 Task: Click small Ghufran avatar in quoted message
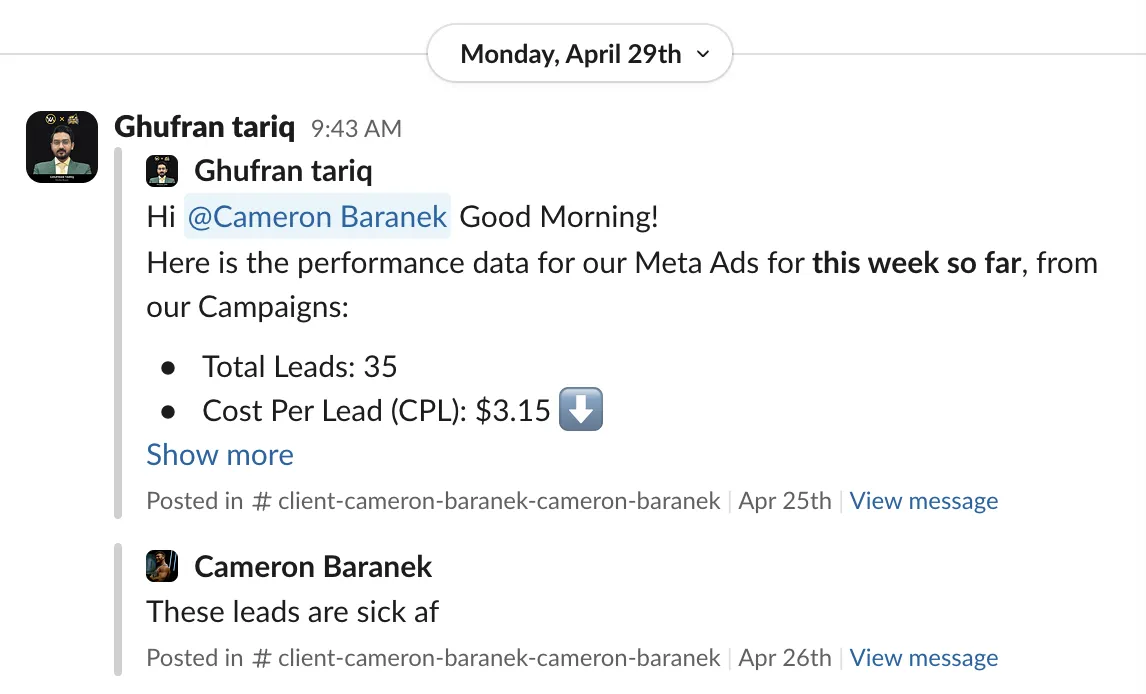(x=162, y=171)
